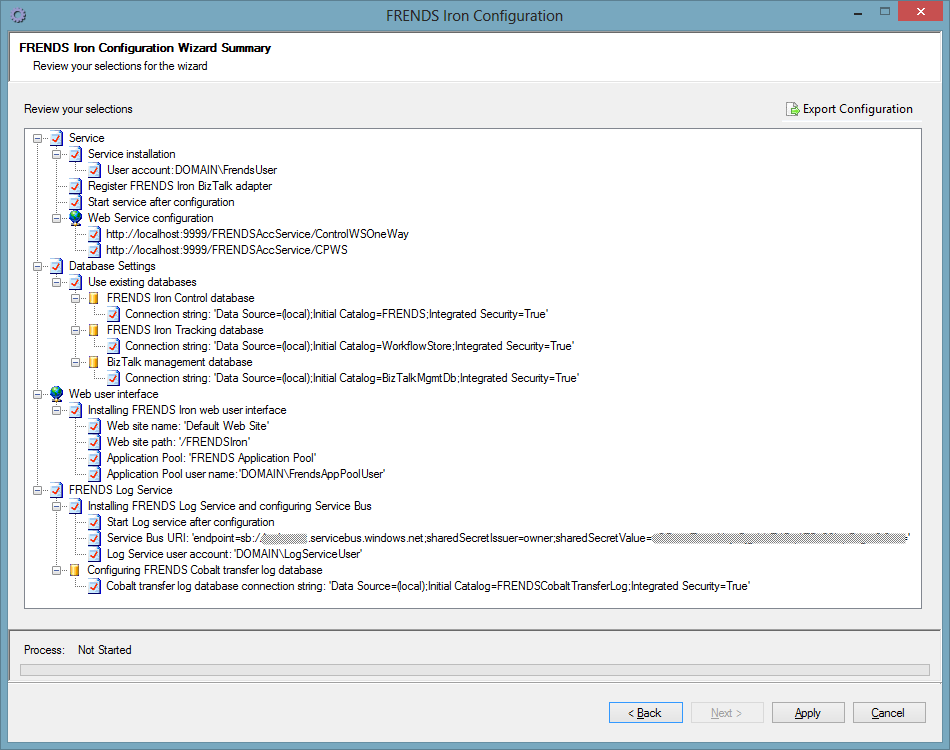Click the database icon for Configuring FRENDS Cobalt transfer log
The image size is (950, 750).
(75, 570)
